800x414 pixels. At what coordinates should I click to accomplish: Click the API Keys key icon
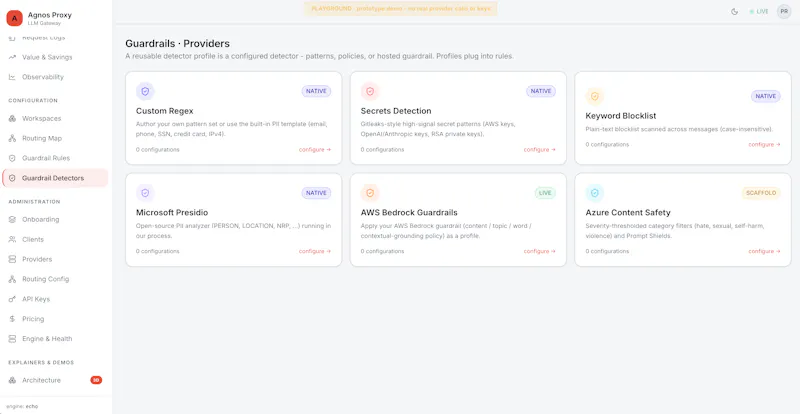click(12, 299)
